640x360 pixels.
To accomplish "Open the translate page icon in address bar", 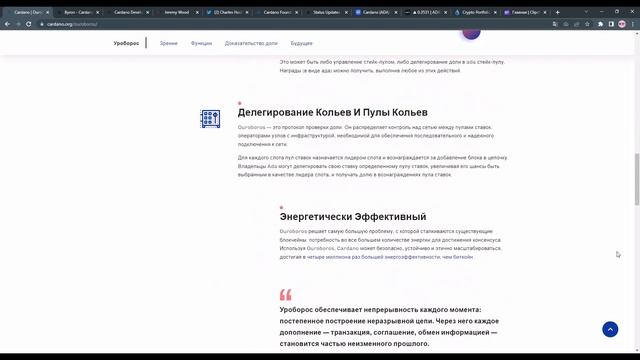I will tap(555, 24).
